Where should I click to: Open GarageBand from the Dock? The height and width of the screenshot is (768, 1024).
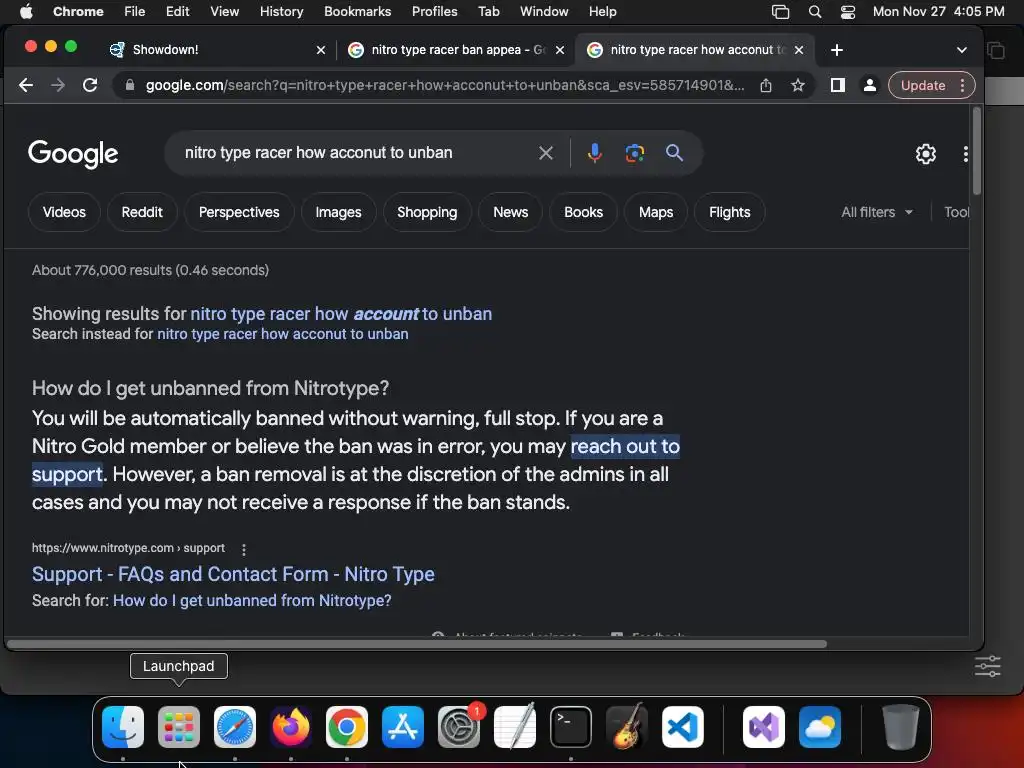pyautogui.click(x=627, y=726)
